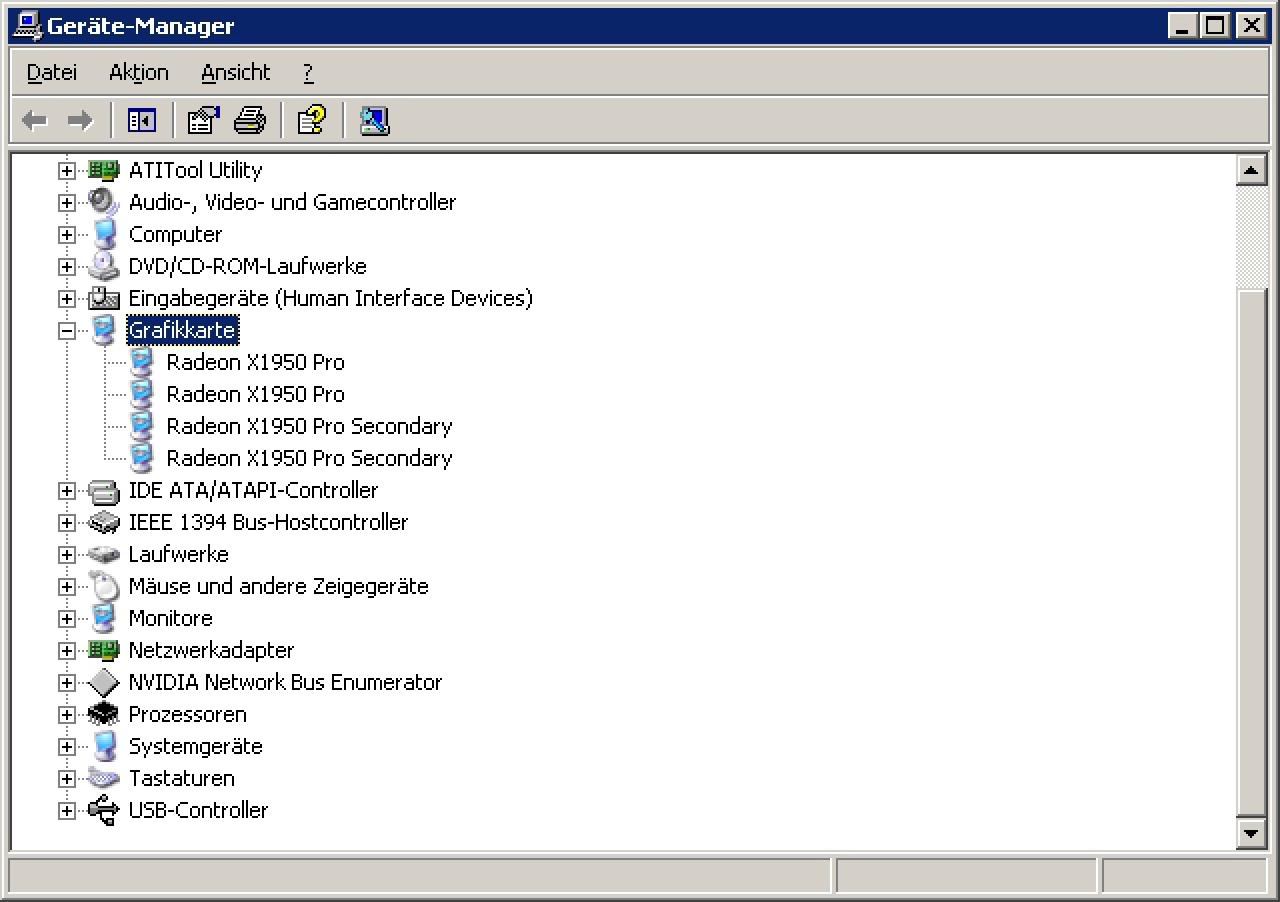The width and height of the screenshot is (1280, 902).
Task: Open the Ansicht menu
Action: [x=236, y=72]
